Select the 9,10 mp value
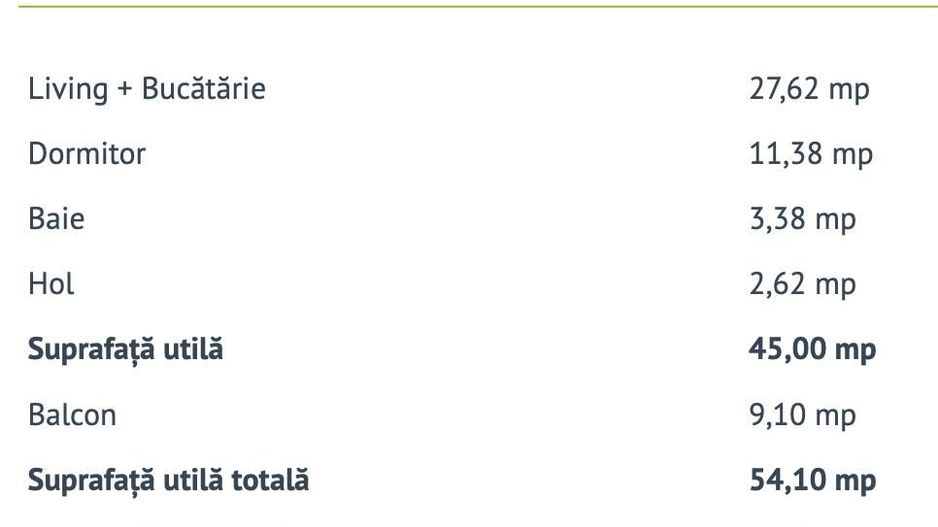Screen dimensions: 938x527 click(803, 415)
